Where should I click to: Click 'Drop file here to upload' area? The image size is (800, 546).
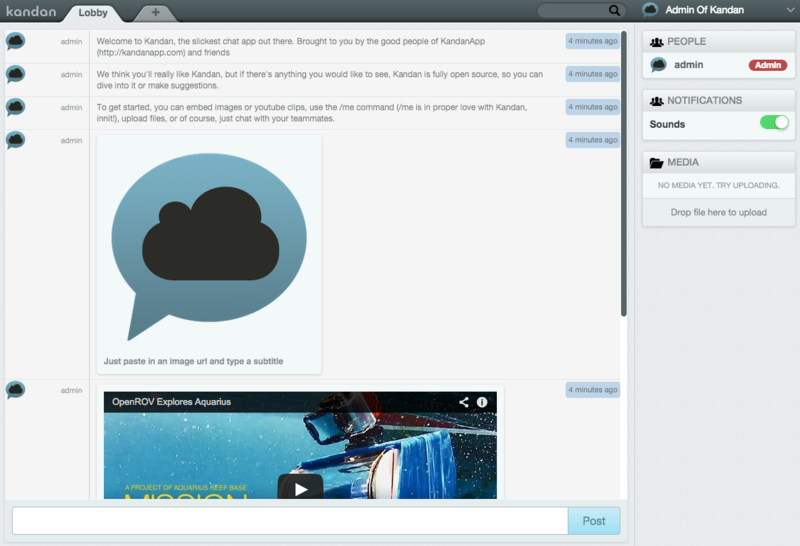click(718, 212)
